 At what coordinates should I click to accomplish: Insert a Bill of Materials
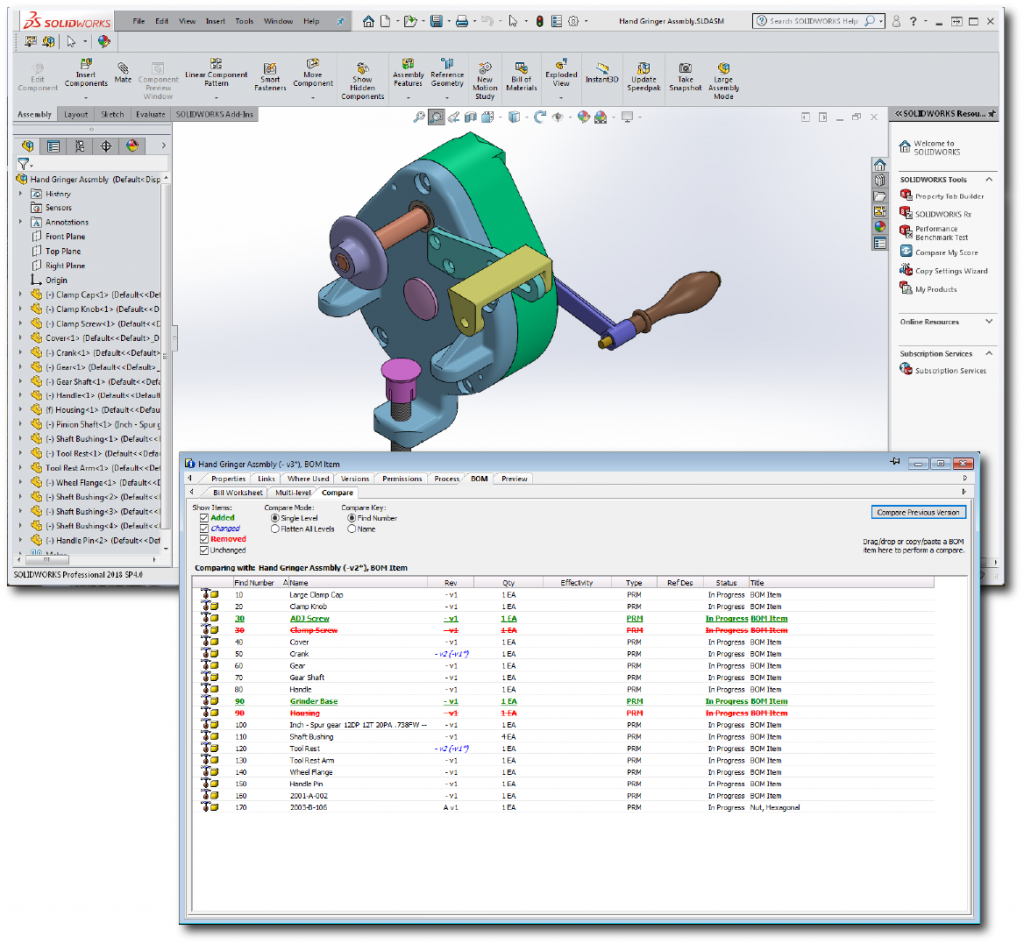point(521,76)
